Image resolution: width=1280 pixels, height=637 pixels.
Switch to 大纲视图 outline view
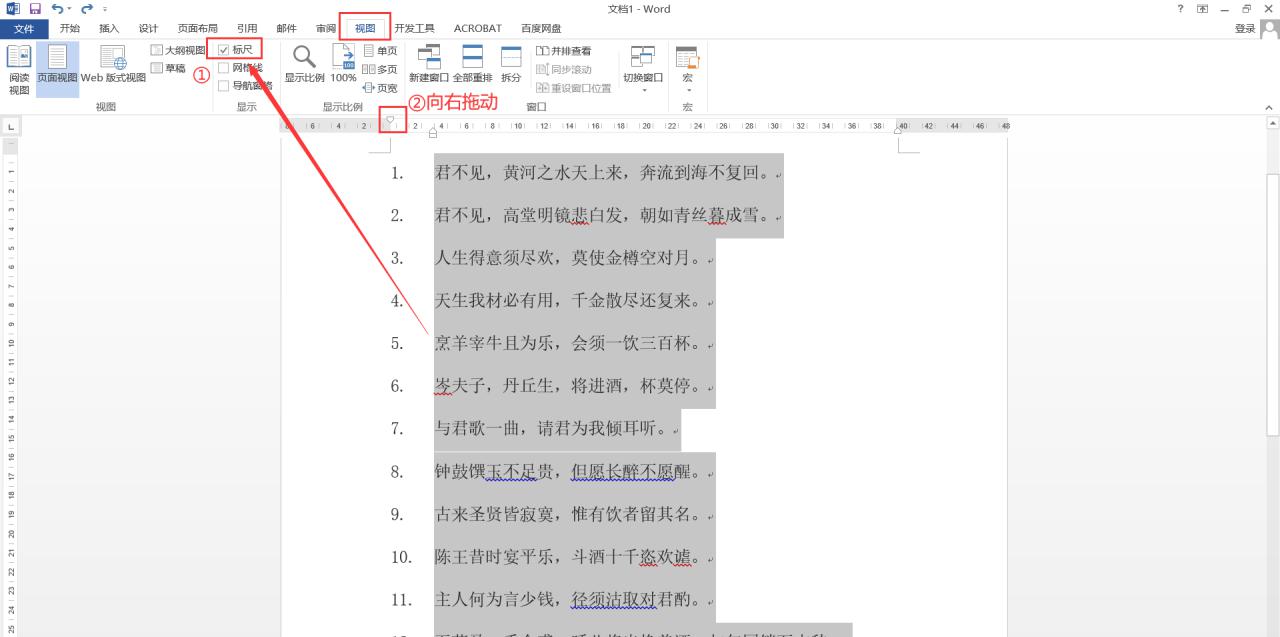[x=177, y=50]
